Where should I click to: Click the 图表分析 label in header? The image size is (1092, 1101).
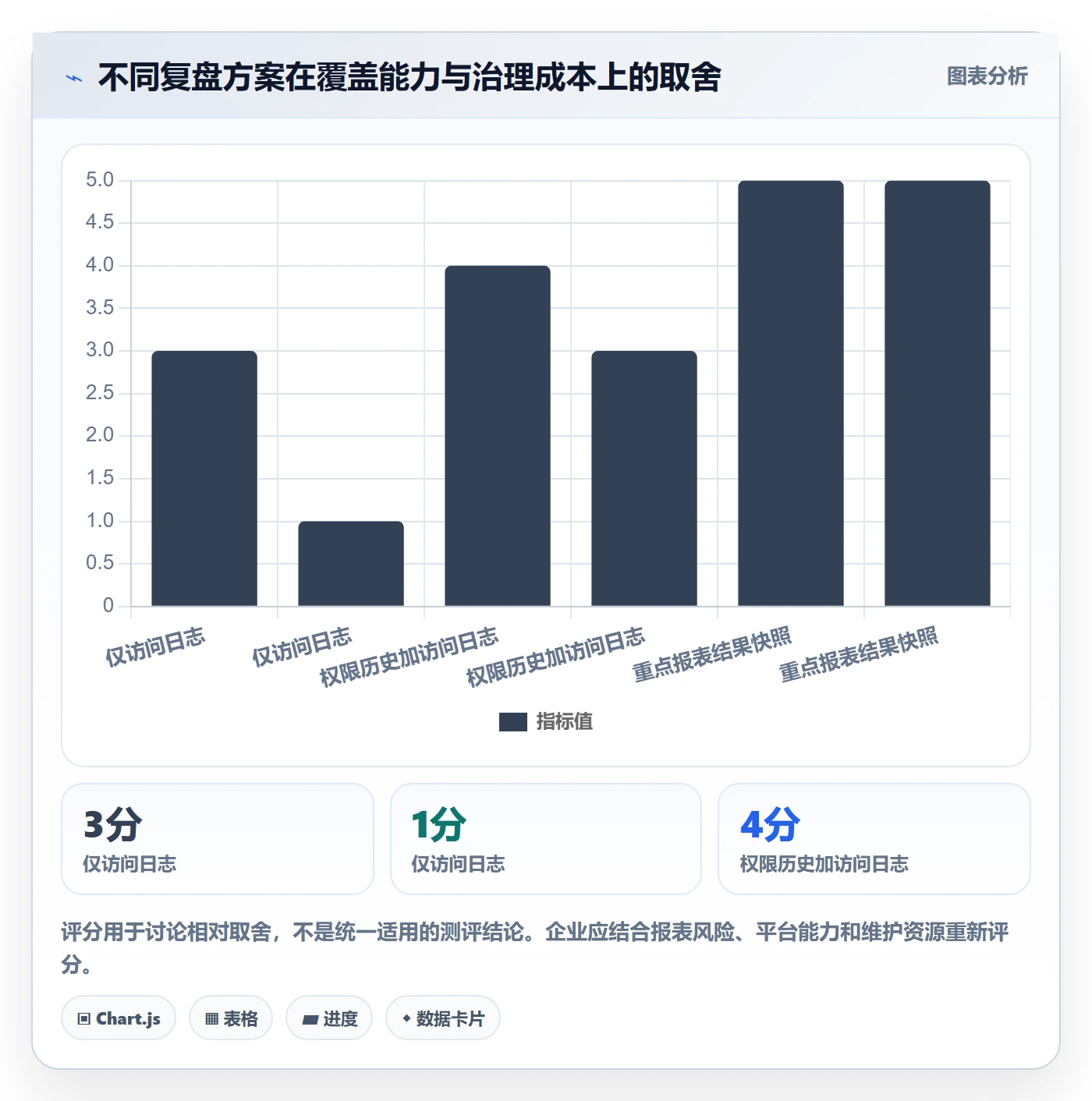(x=987, y=76)
